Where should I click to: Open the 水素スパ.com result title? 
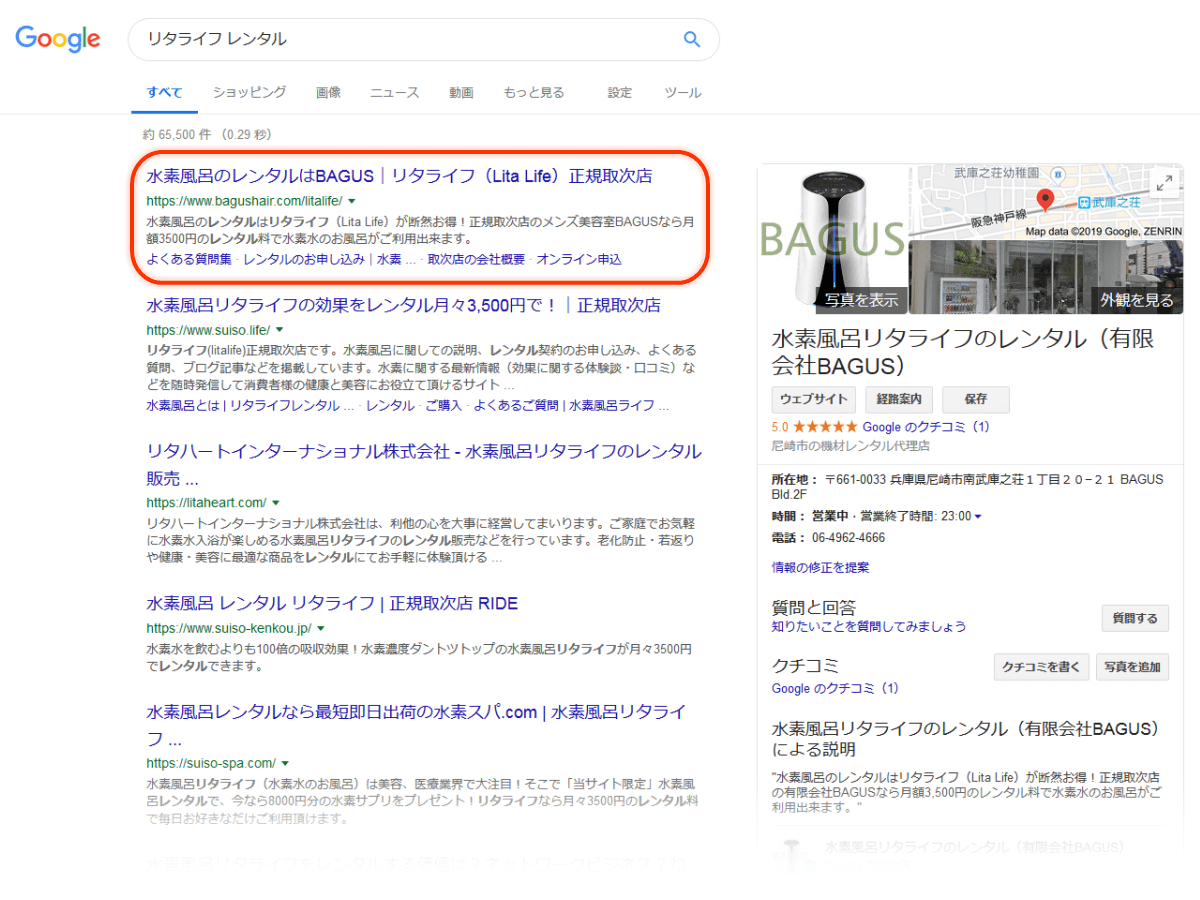[x=416, y=725]
